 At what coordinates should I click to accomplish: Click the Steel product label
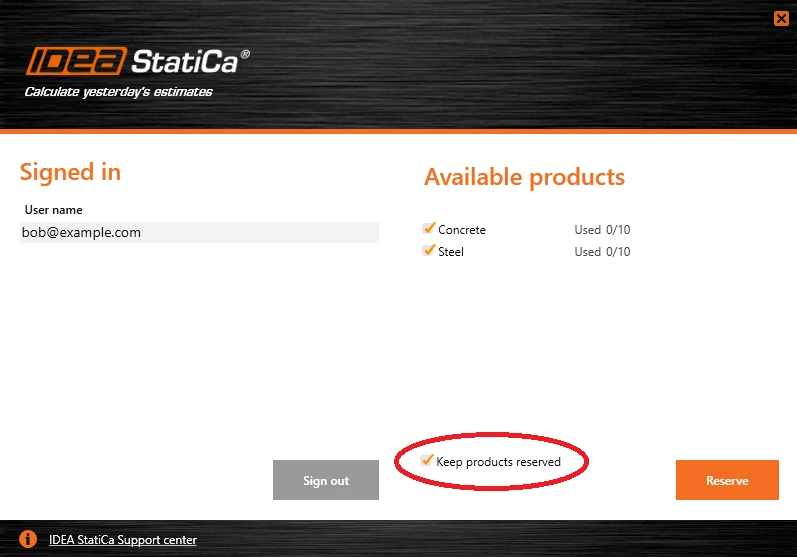pos(451,252)
